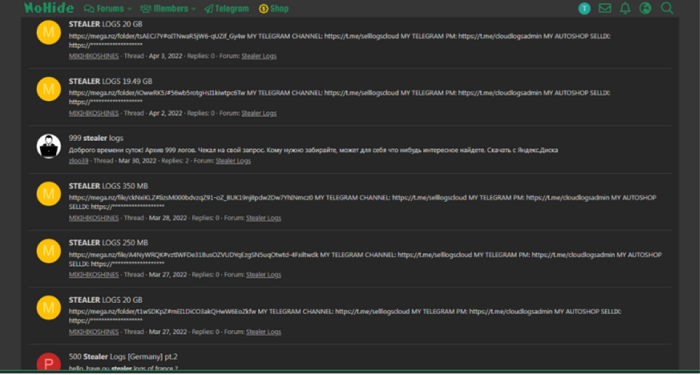Open the STEALER LOGS 250 MB thread title
The width and height of the screenshot is (700, 375).
108,242
